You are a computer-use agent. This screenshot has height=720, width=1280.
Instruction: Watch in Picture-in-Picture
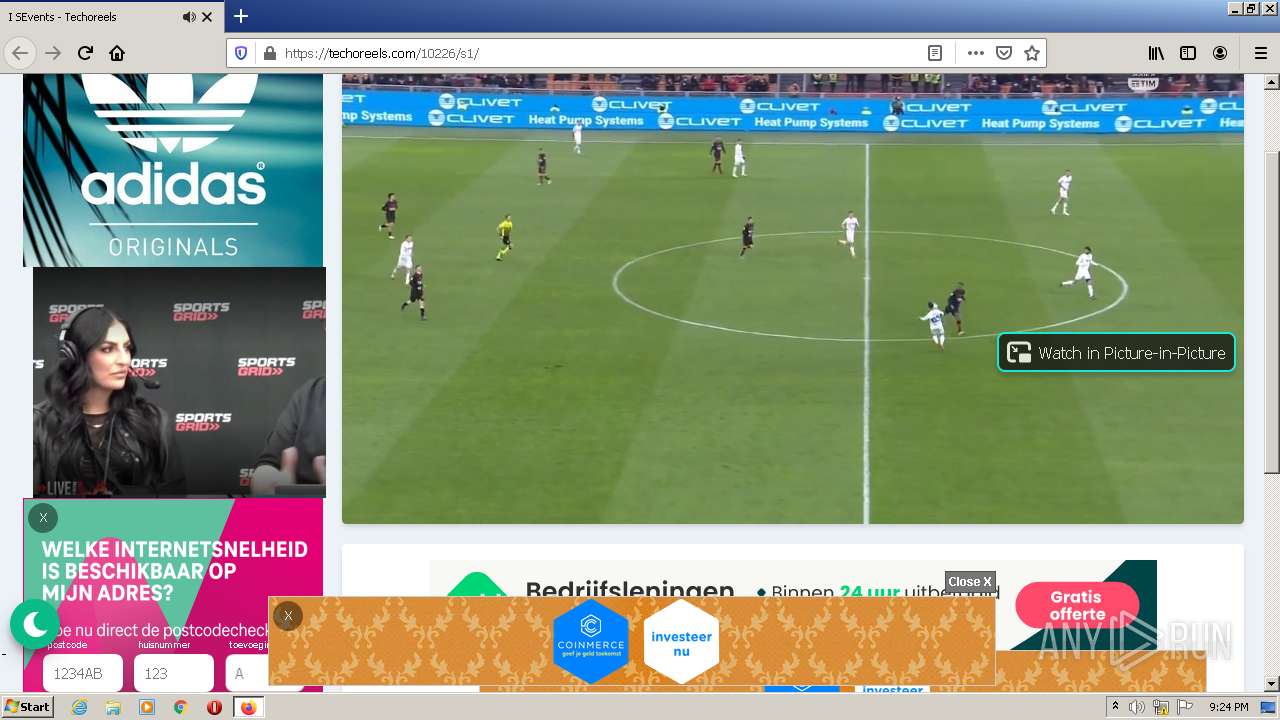1116,352
